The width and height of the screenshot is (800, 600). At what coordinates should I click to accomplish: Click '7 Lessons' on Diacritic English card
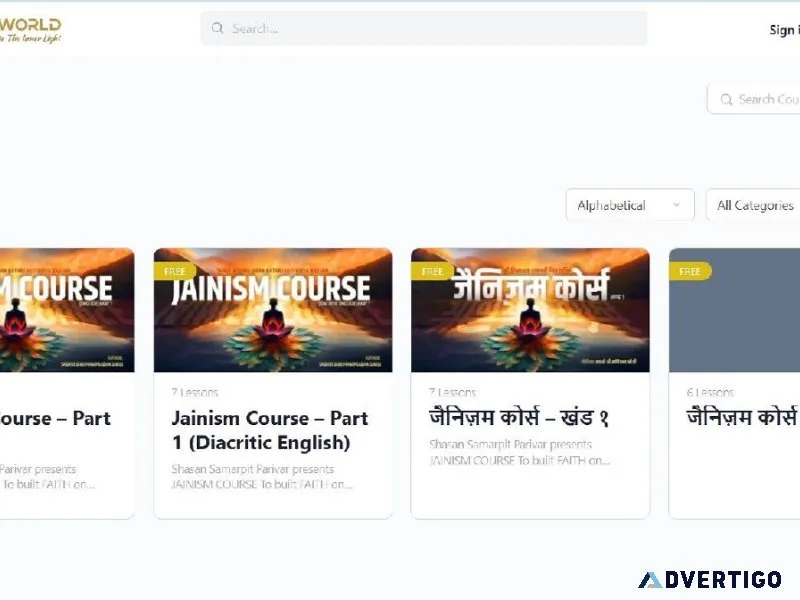pos(195,392)
